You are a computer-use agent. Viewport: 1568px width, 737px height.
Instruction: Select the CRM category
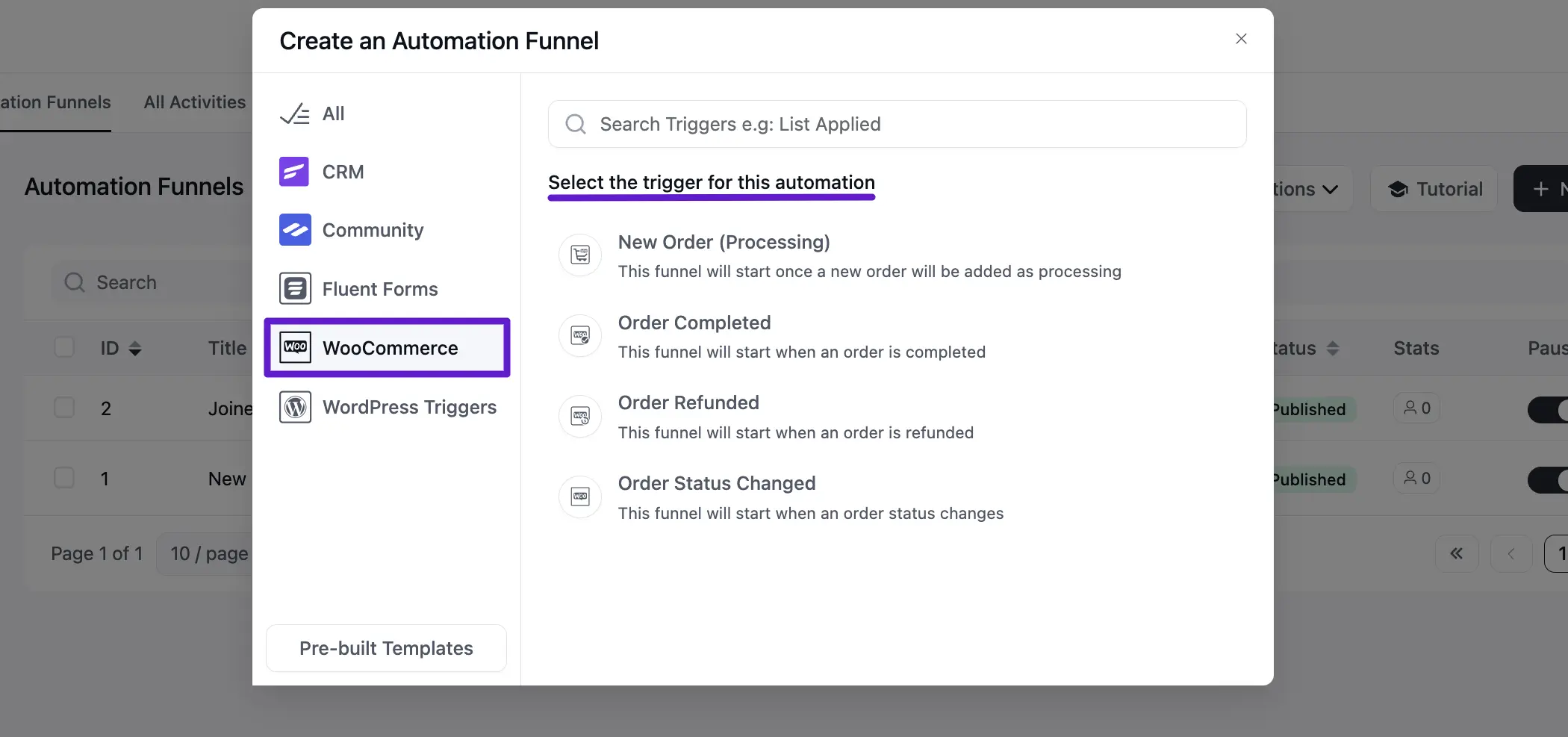[x=387, y=172]
